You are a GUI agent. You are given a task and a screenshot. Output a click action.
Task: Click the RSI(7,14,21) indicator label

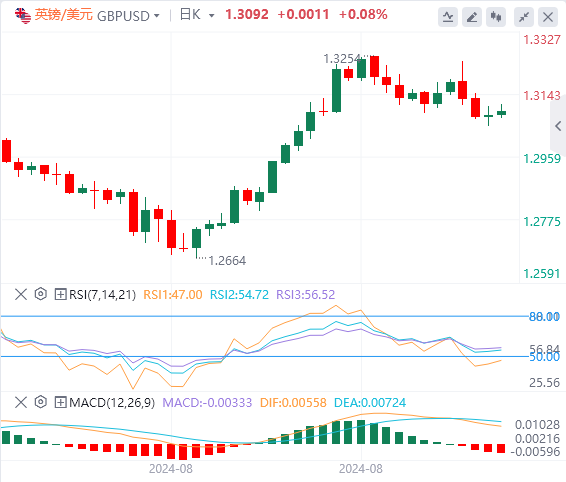tap(103, 295)
